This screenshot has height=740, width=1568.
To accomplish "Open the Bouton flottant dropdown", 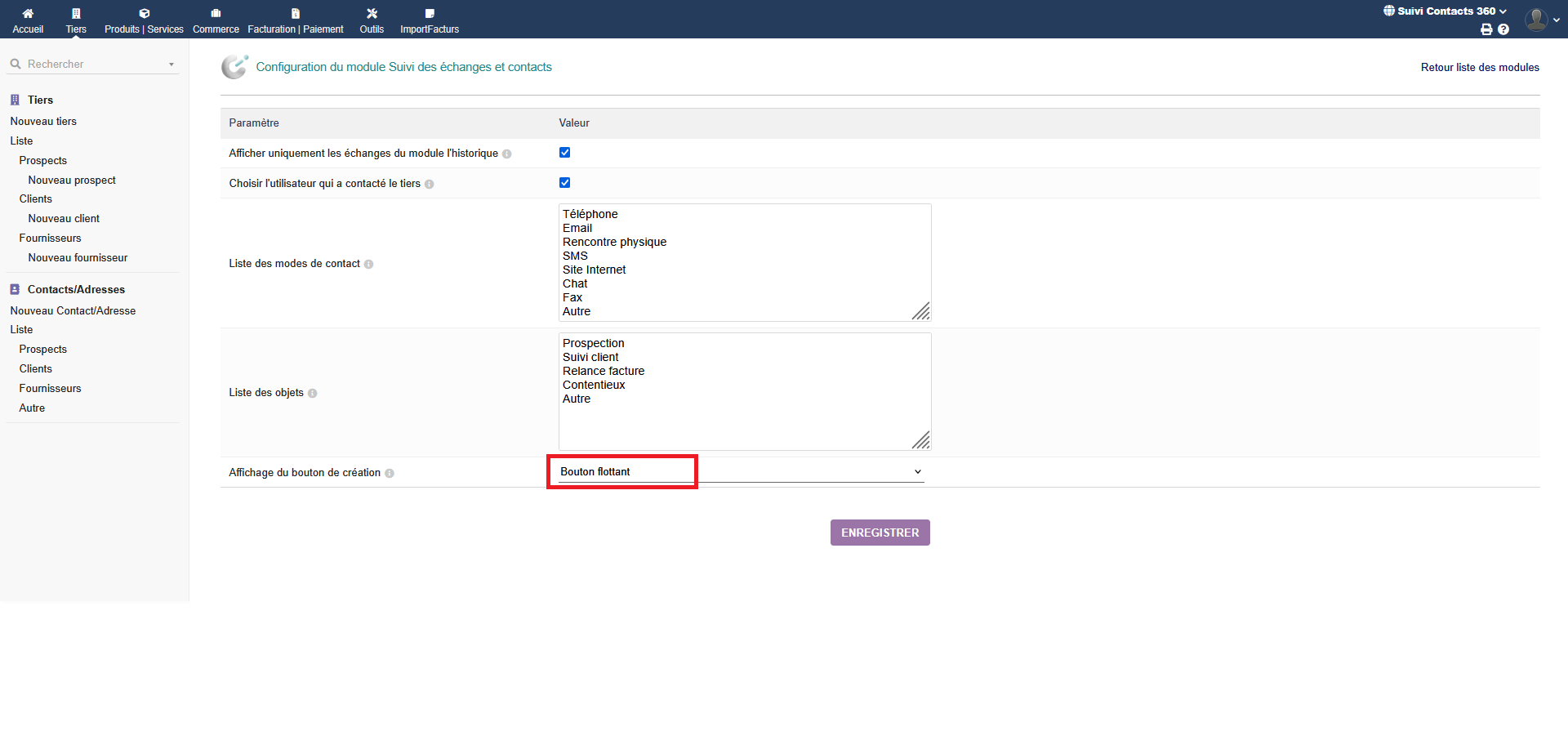I will point(740,472).
